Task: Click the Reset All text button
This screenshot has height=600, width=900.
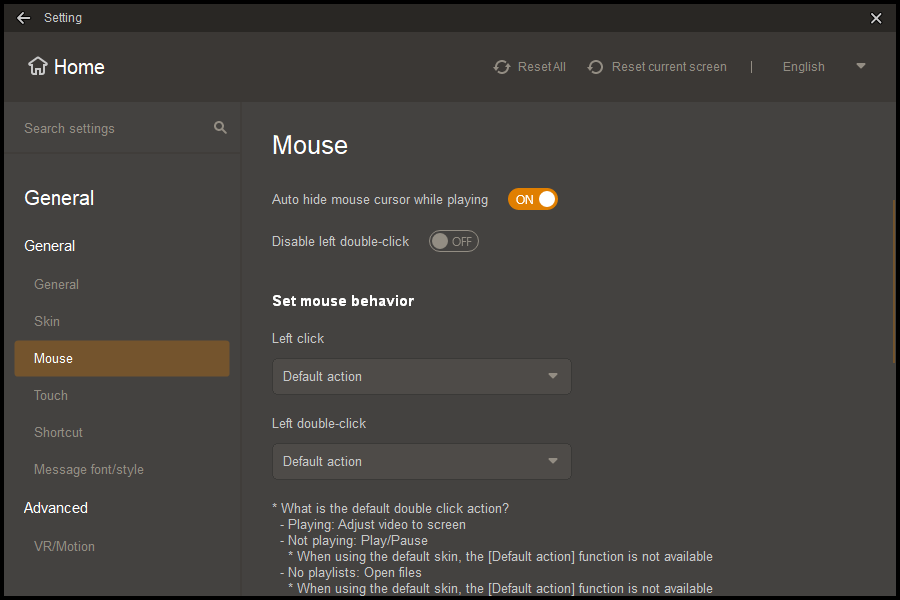Action: click(541, 67)
